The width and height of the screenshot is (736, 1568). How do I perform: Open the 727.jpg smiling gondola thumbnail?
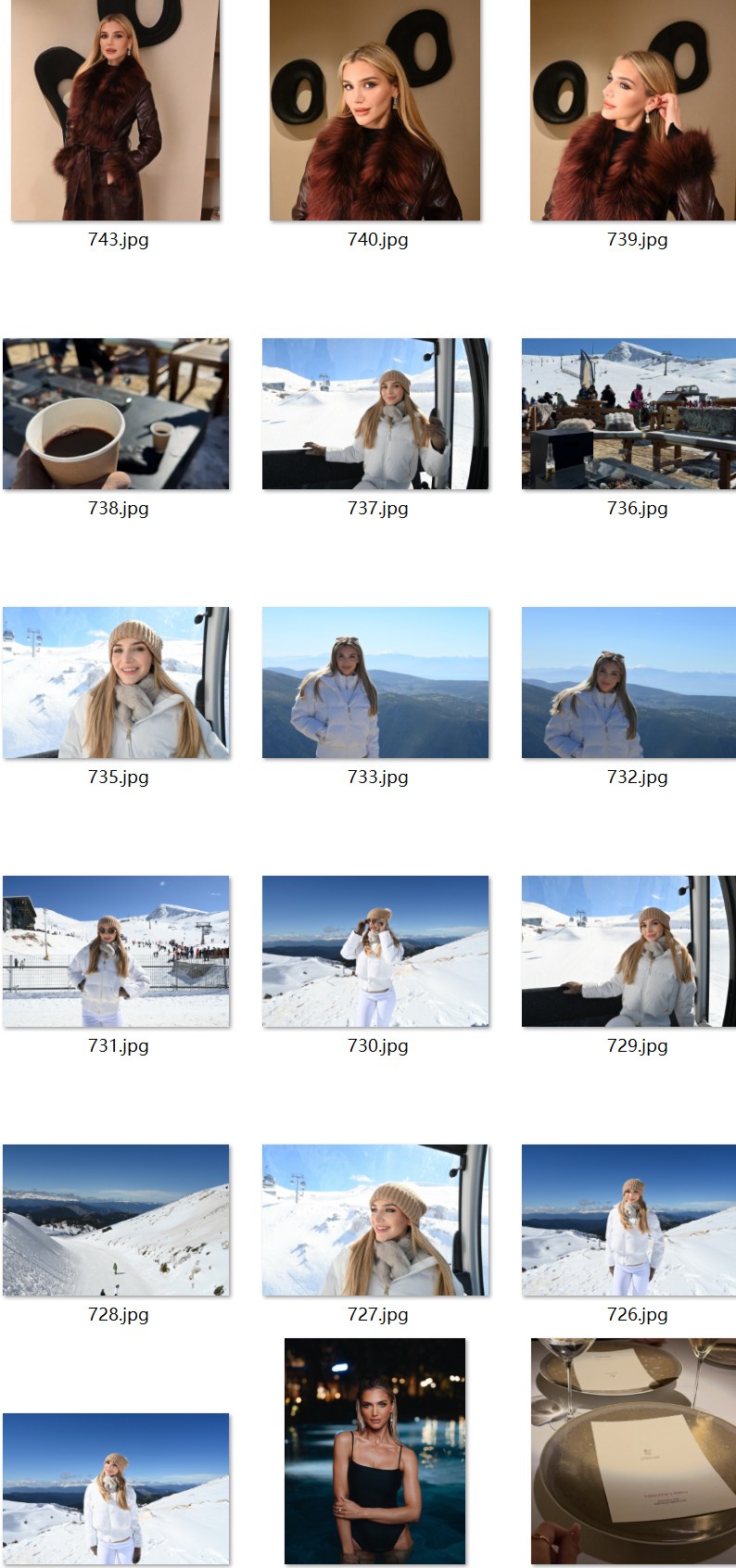(375, 1220)
